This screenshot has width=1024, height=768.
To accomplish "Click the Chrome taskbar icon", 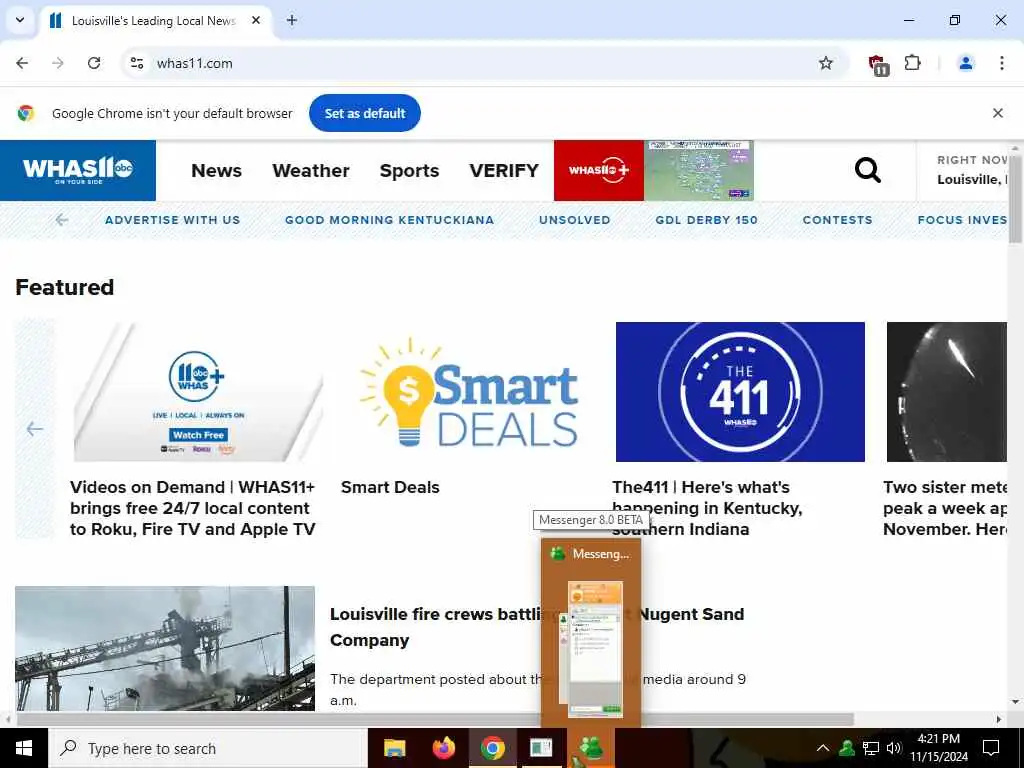I will (492, 748).
